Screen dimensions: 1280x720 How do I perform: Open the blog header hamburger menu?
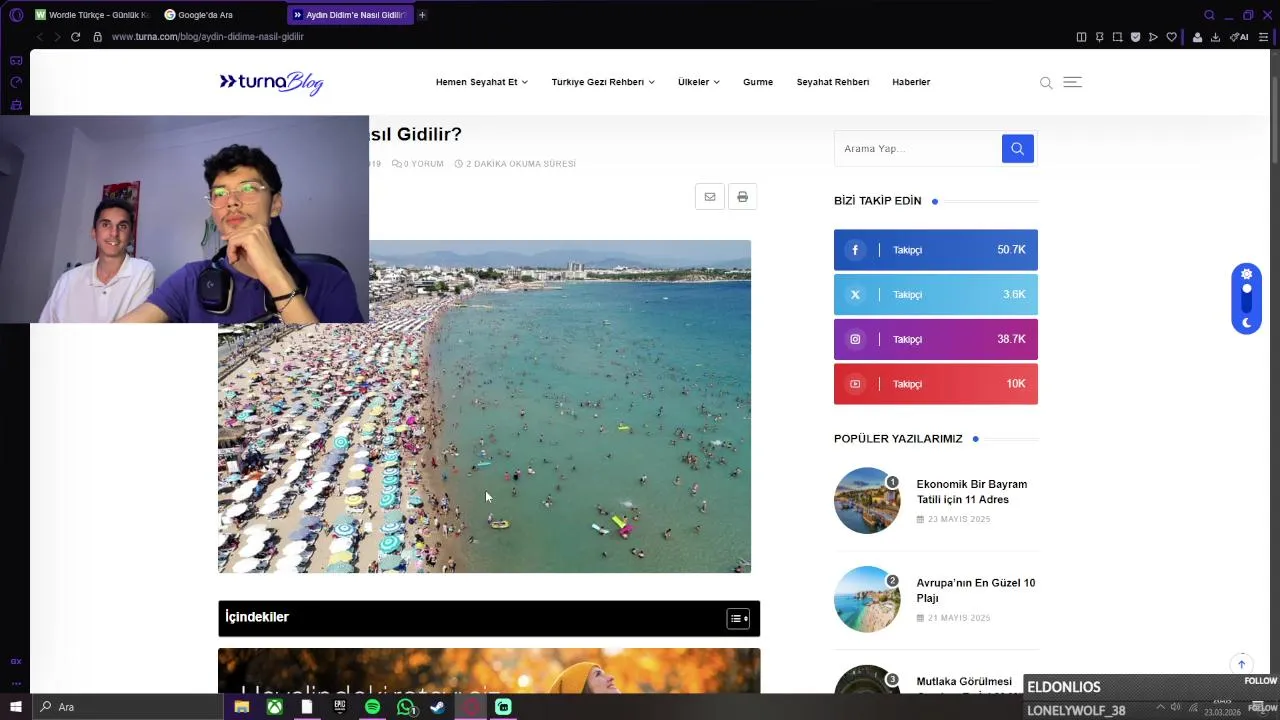[1072, 82]
